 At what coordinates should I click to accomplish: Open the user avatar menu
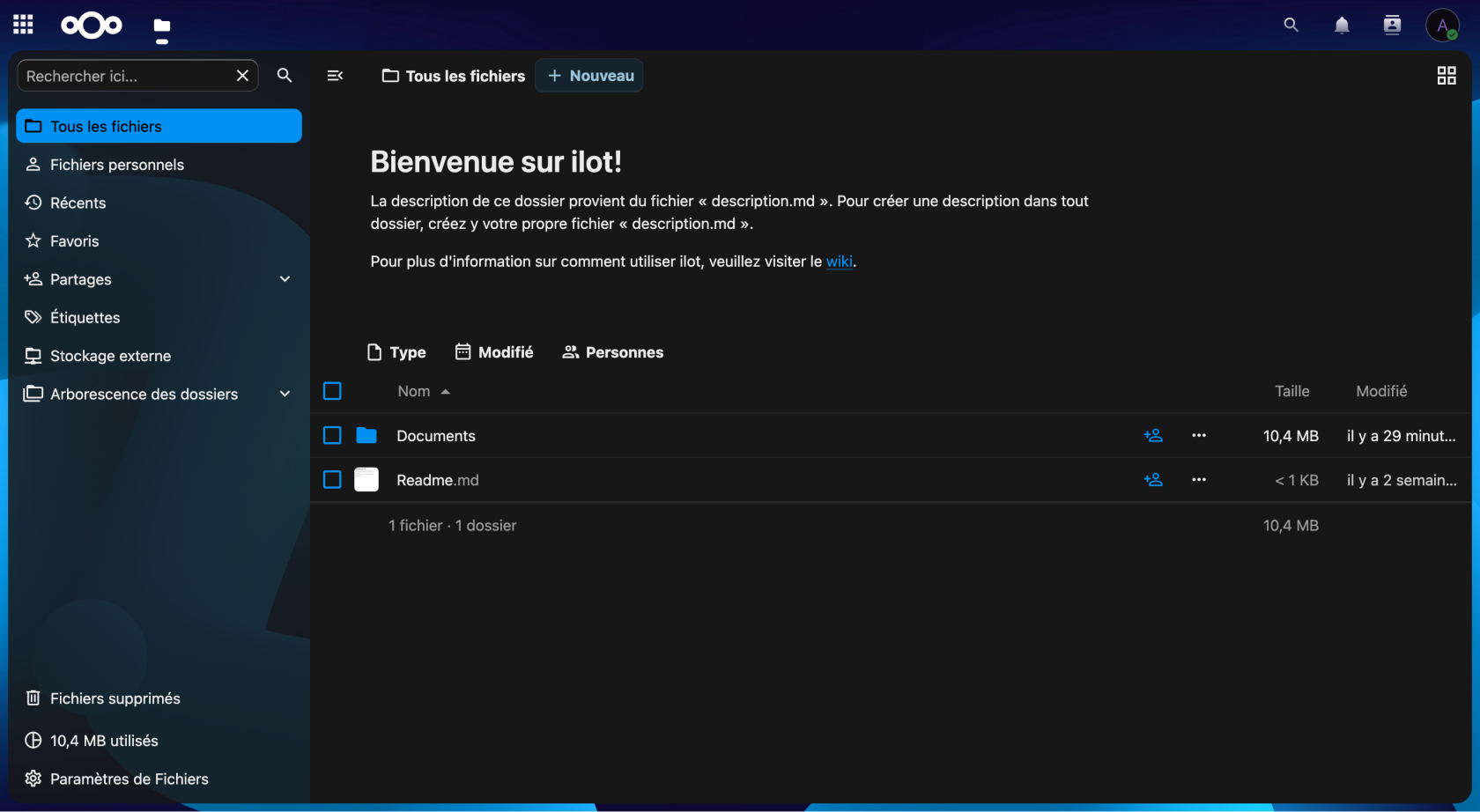(1442, 25)
